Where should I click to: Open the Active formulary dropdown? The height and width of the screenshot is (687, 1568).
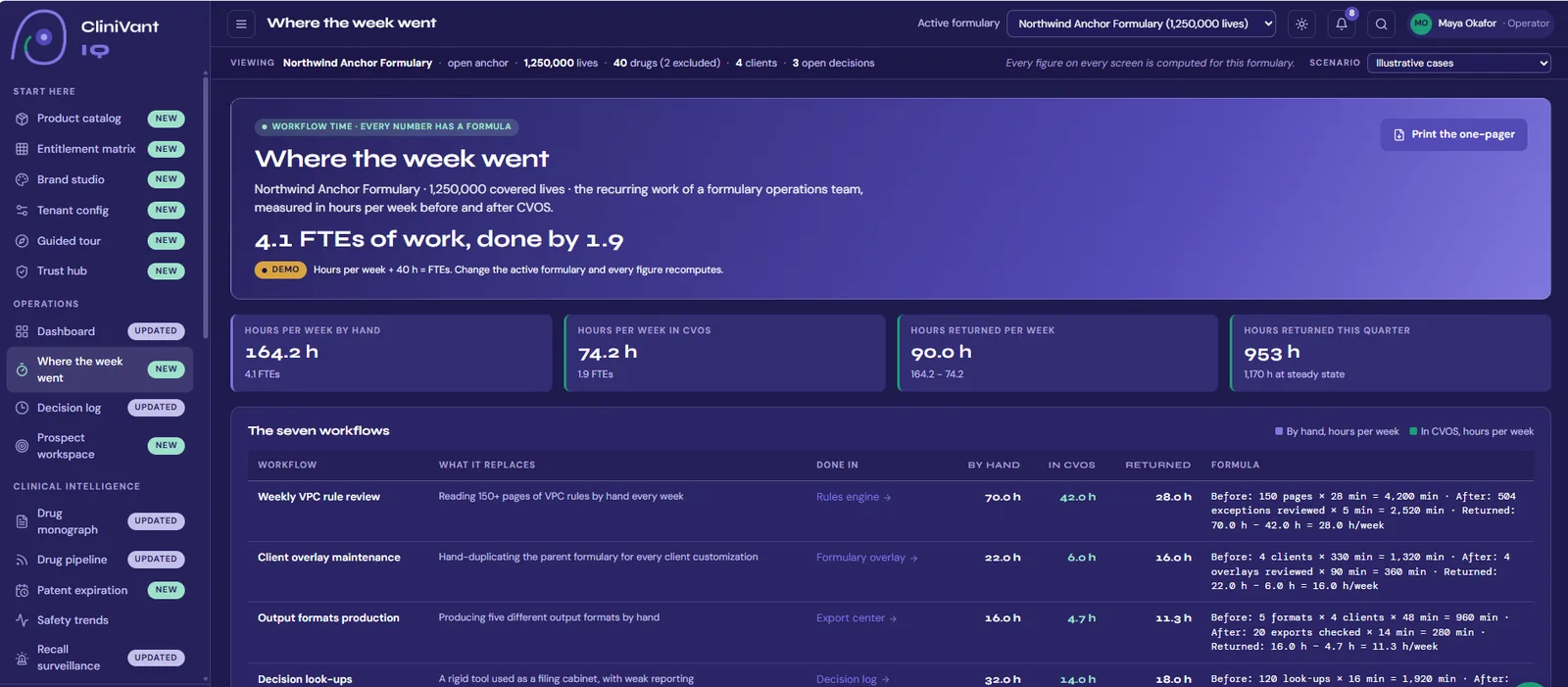(1142, 24)
